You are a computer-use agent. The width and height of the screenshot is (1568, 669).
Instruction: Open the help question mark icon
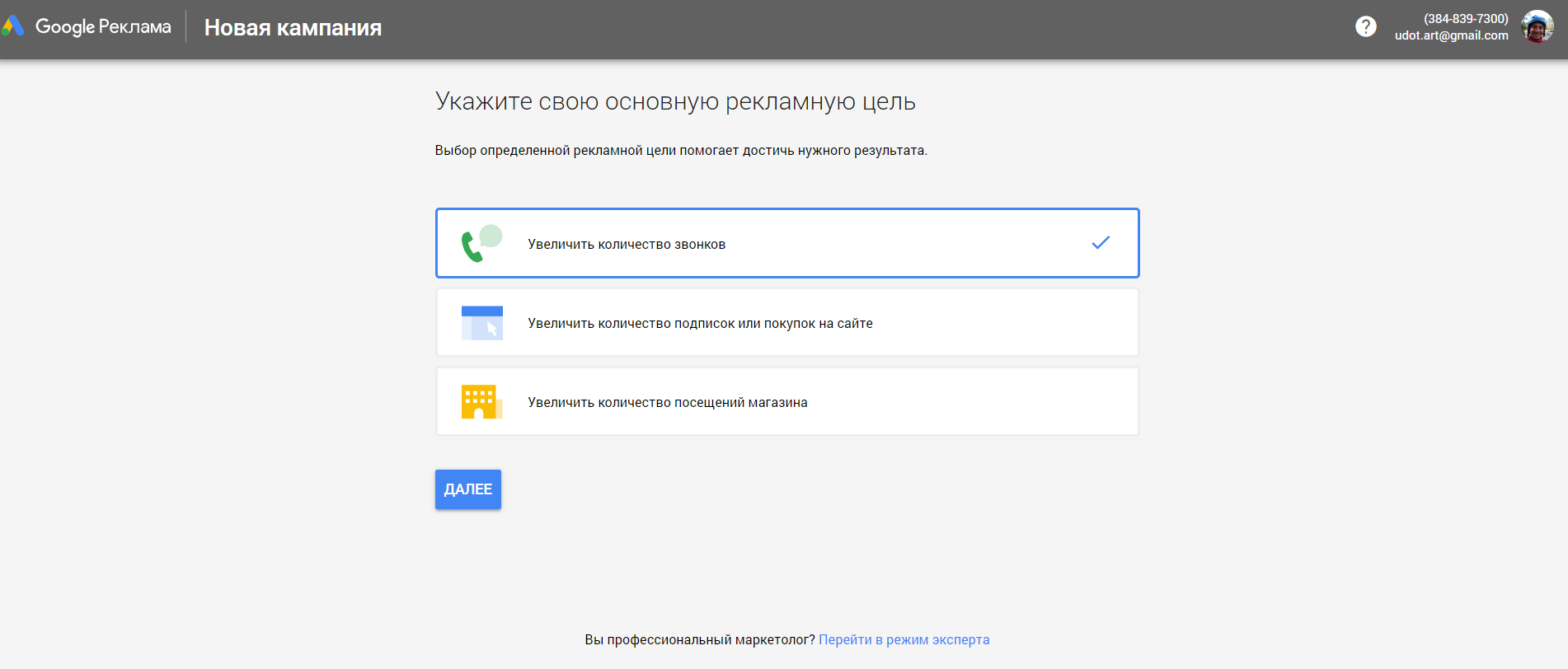tap(1365, 26)
